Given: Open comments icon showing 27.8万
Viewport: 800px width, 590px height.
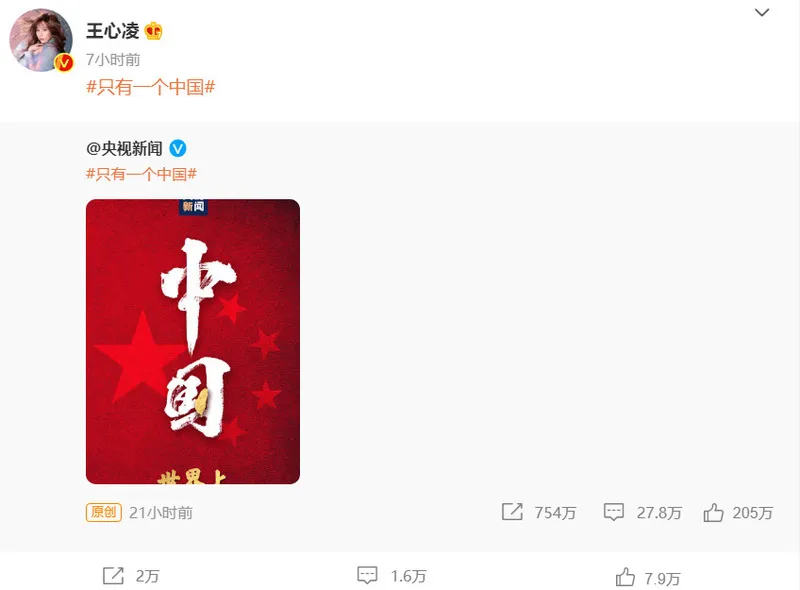Looking at the screenshot, I should click(x=613, y=511).
